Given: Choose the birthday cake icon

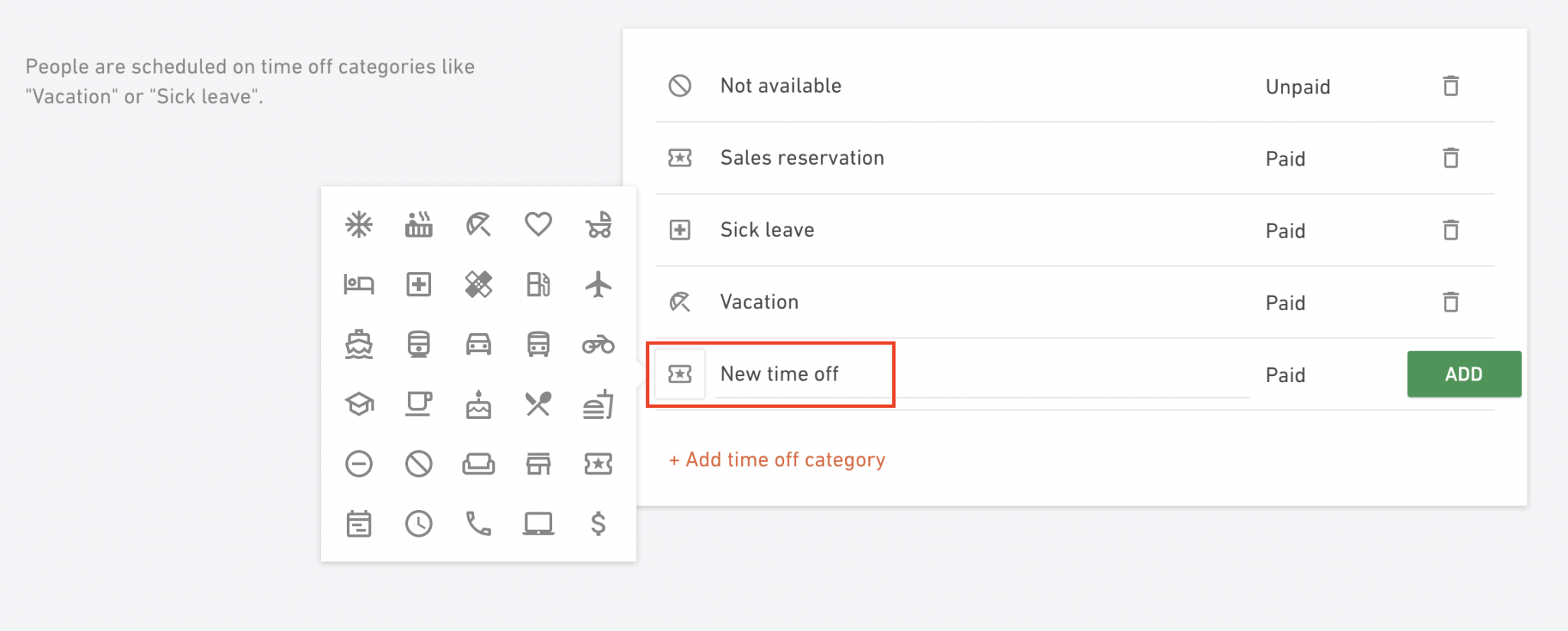Looking at the screenshot, I should coord(479,404).
